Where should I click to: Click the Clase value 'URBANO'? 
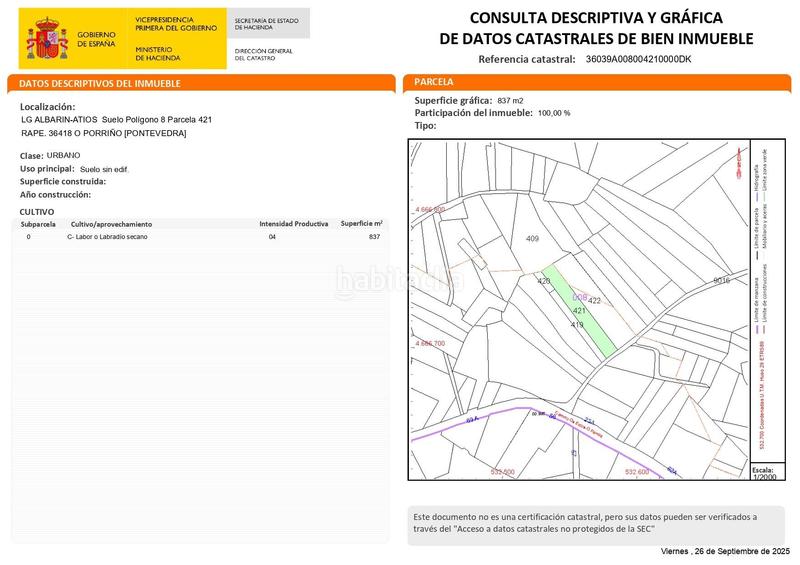63,155
